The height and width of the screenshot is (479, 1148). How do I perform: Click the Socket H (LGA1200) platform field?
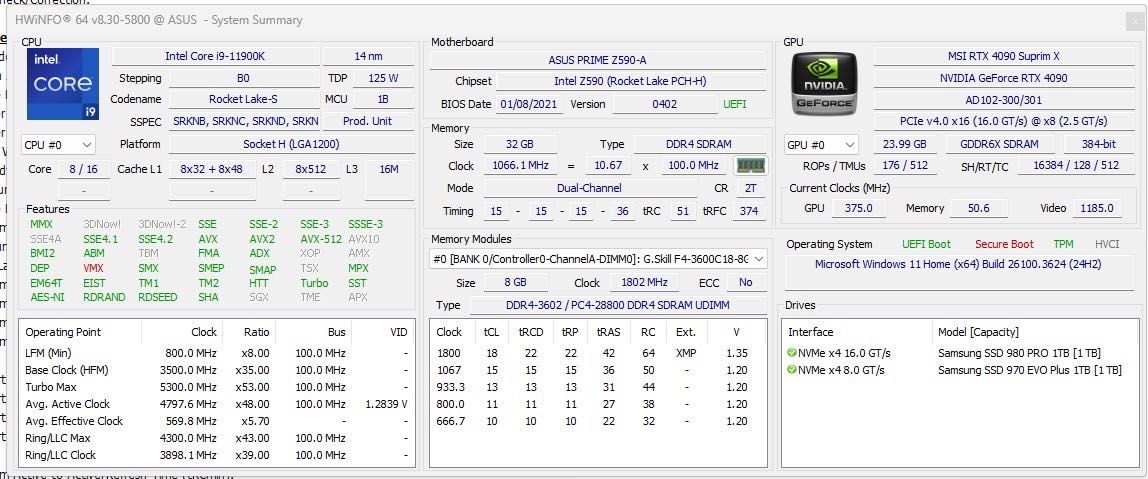(291, 144)
